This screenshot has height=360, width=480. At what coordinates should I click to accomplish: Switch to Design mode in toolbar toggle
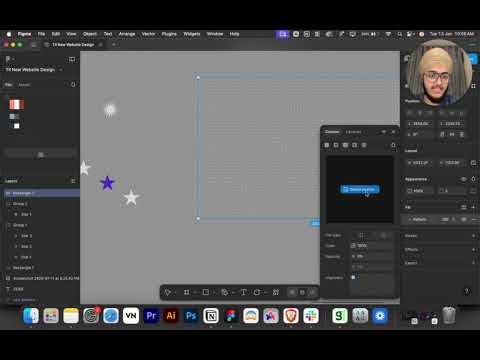point(302,292)
